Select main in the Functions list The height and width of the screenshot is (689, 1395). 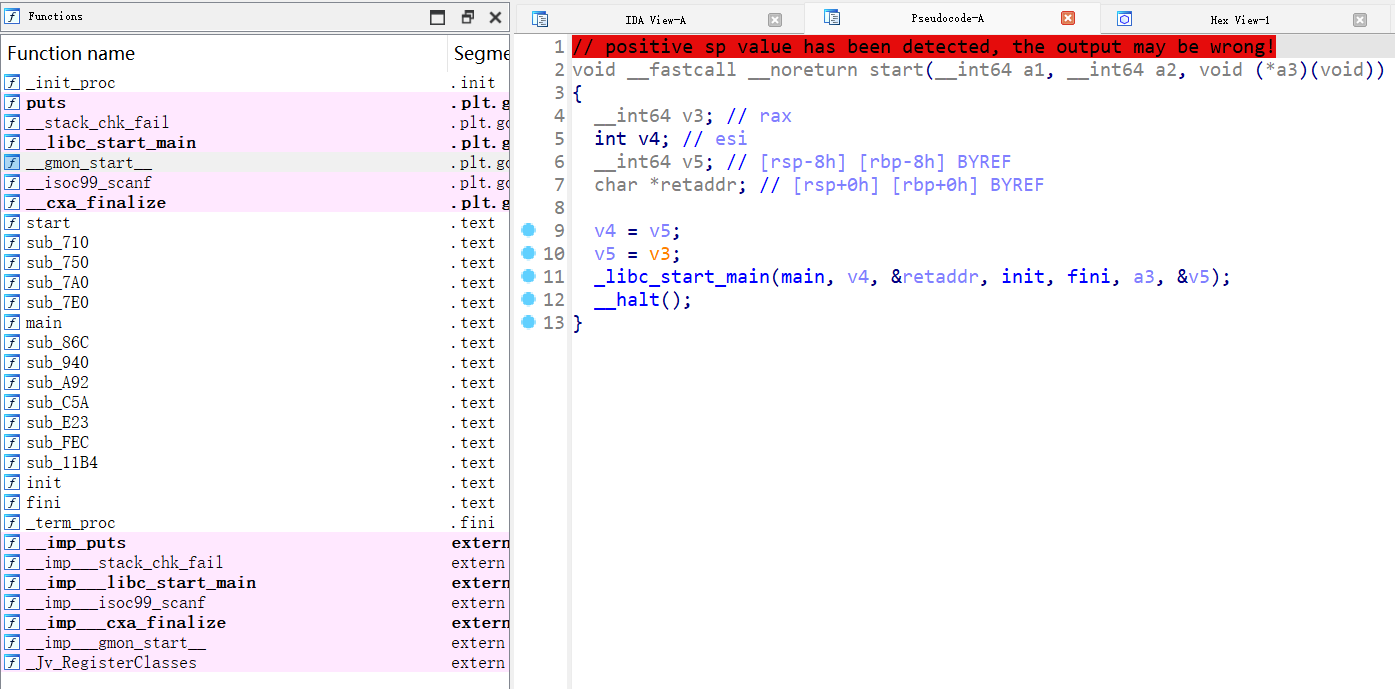click(43, 322)
